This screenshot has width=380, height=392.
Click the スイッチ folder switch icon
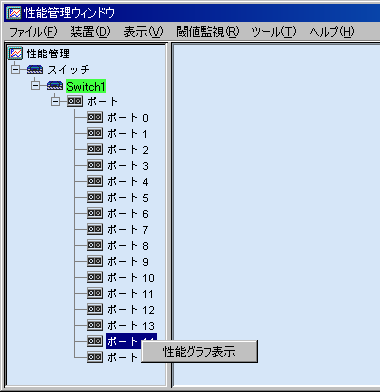click(x=35, y=70)
